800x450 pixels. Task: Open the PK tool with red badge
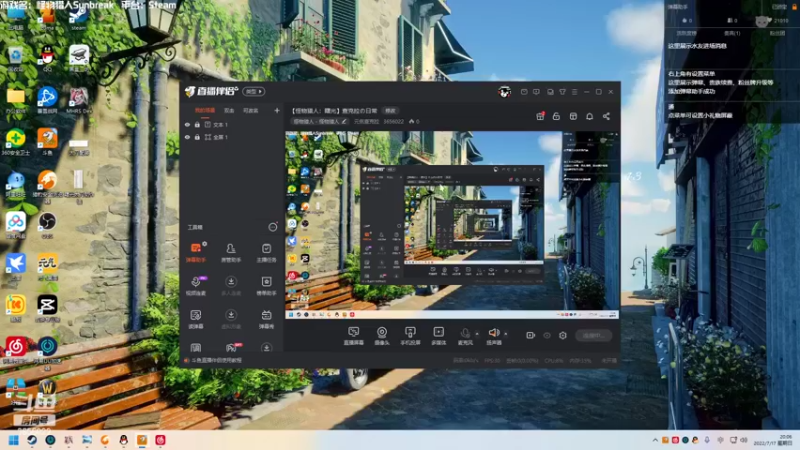[232, 347]
